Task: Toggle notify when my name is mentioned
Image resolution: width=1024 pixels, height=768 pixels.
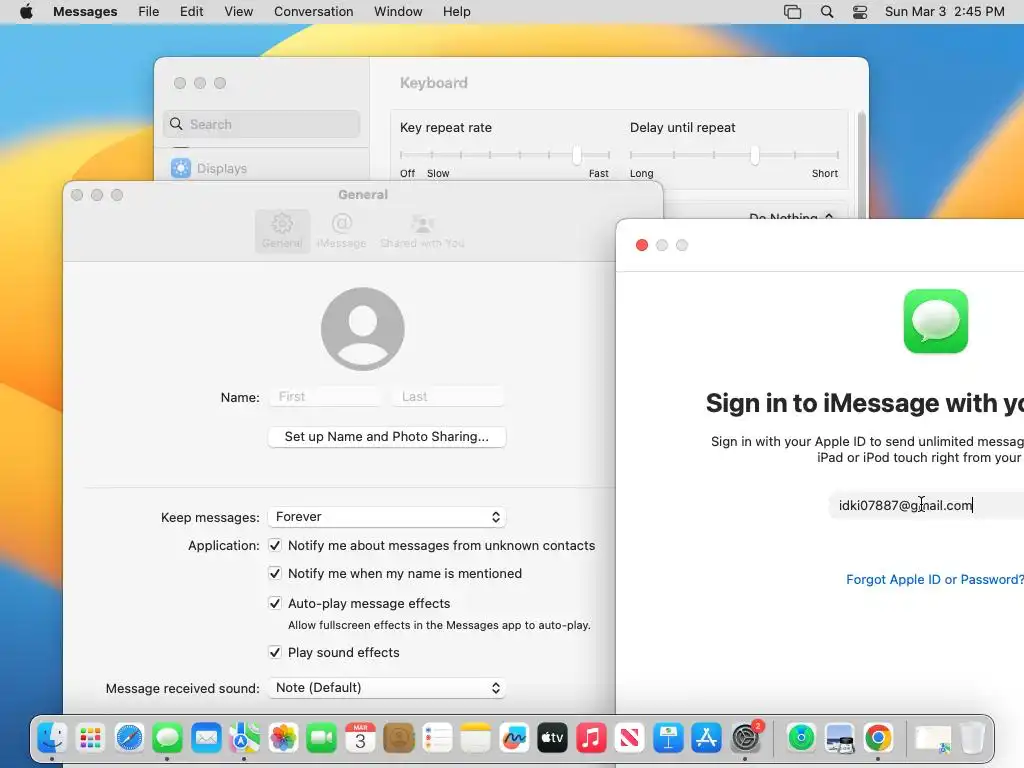Action: click(275, 573)
